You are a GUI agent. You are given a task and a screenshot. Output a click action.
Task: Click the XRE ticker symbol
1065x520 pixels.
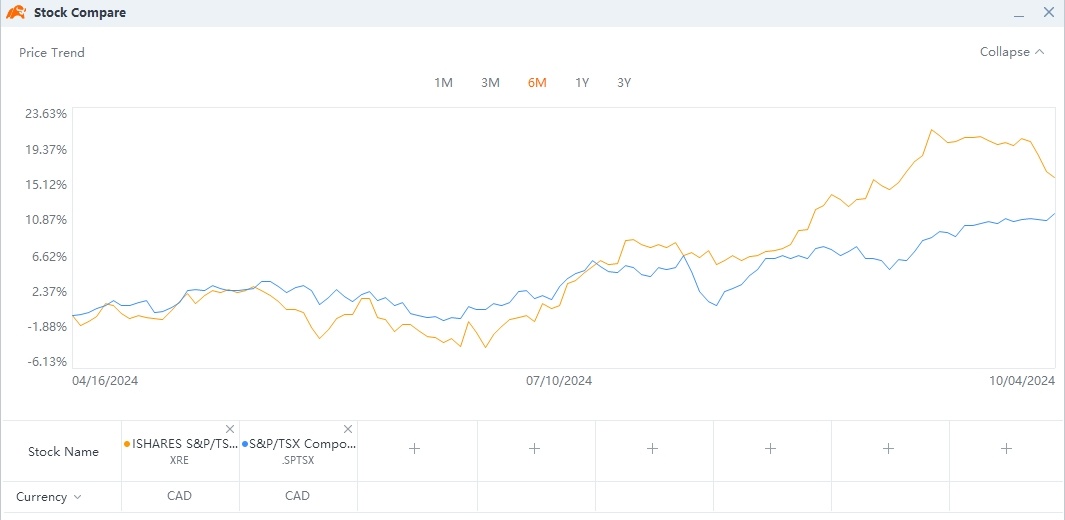180,460
